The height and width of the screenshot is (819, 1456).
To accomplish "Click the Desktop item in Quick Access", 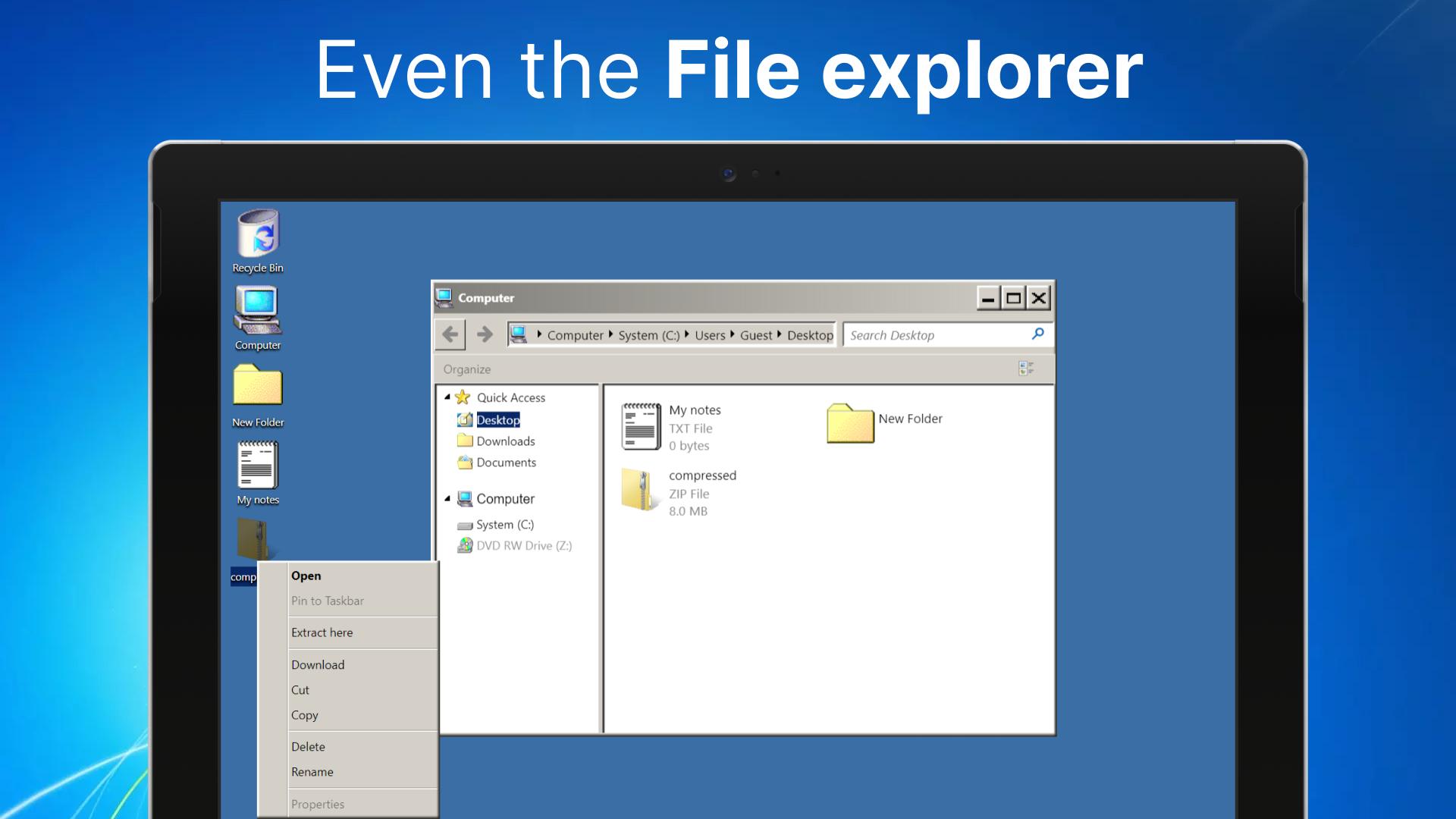I will pos(498,419).
